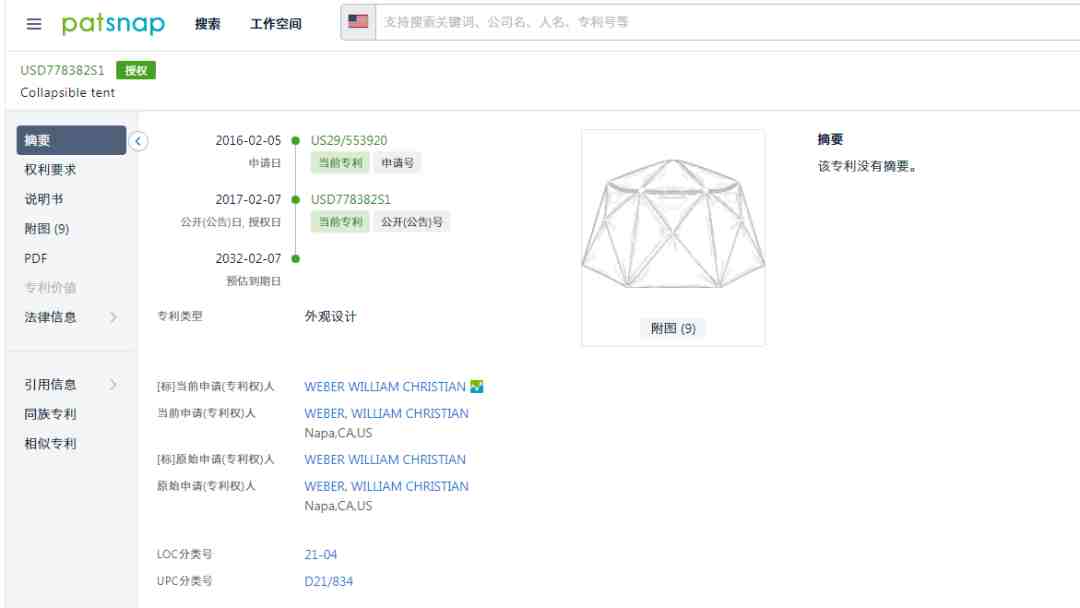Open the US flag country selector
Viewport: 1080px width, 608px height.
tap(358, 22)
